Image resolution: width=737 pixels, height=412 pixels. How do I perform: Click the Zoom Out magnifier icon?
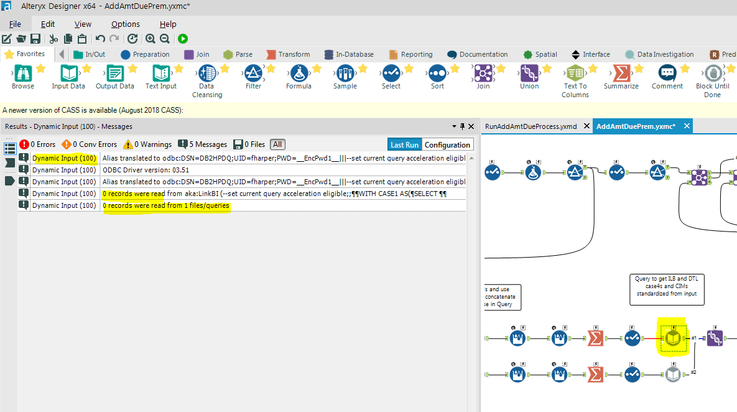165,39
